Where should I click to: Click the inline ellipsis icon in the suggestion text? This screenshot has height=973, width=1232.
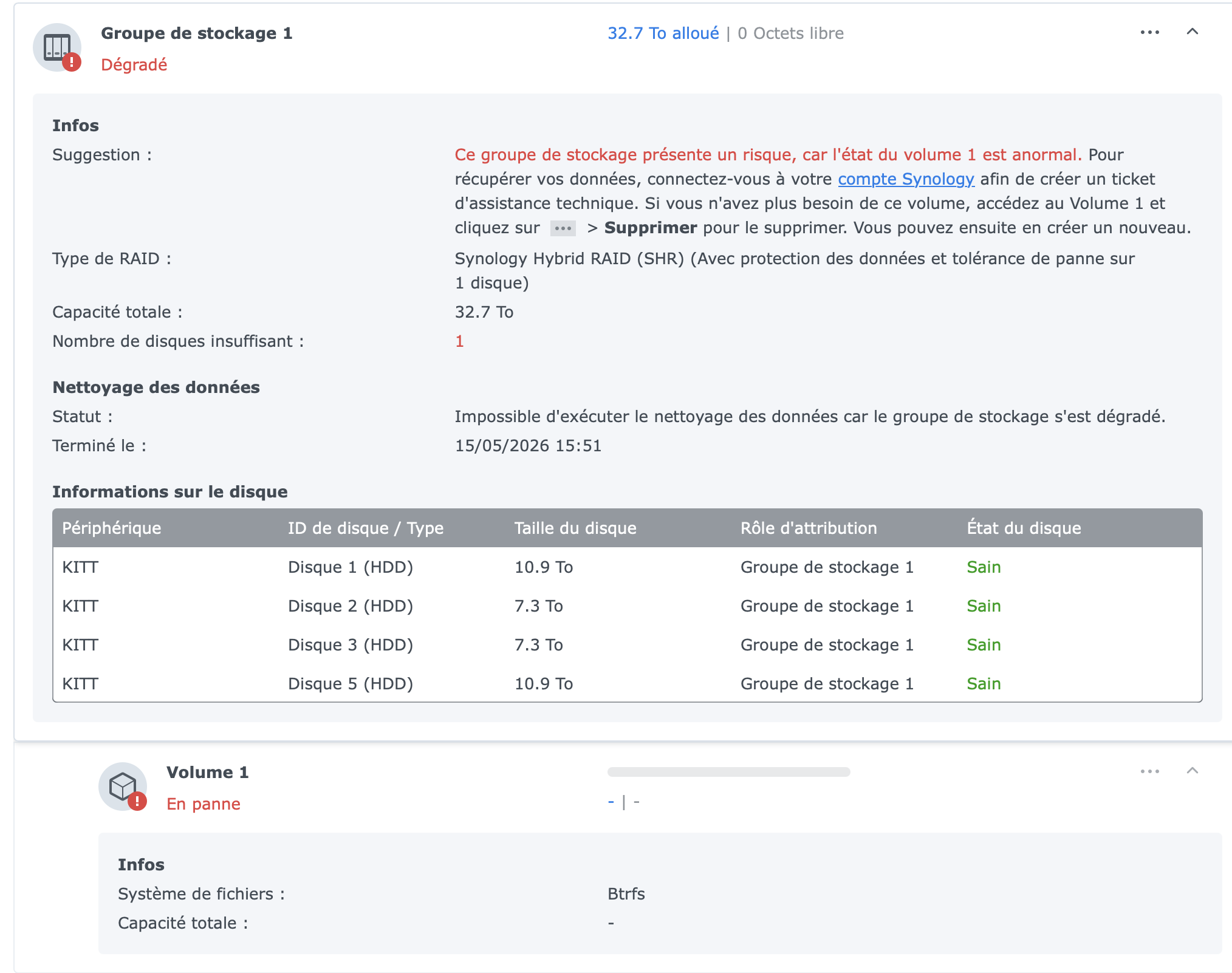(x=563, y=228)
